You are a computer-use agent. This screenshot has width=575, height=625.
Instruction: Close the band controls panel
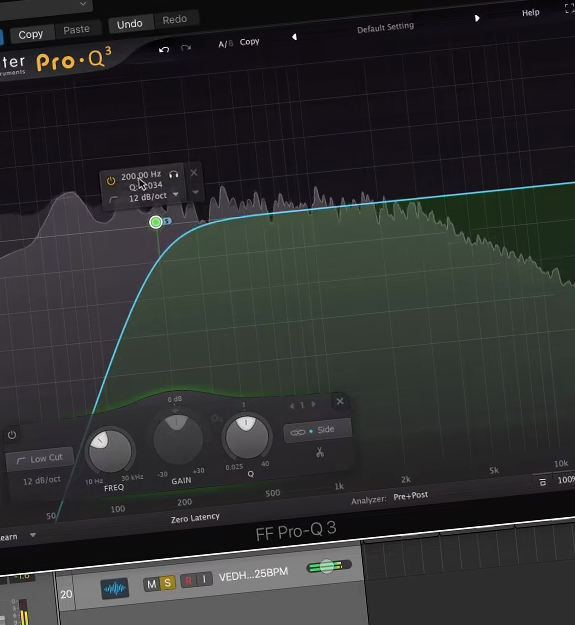click(x=340, y=401)
